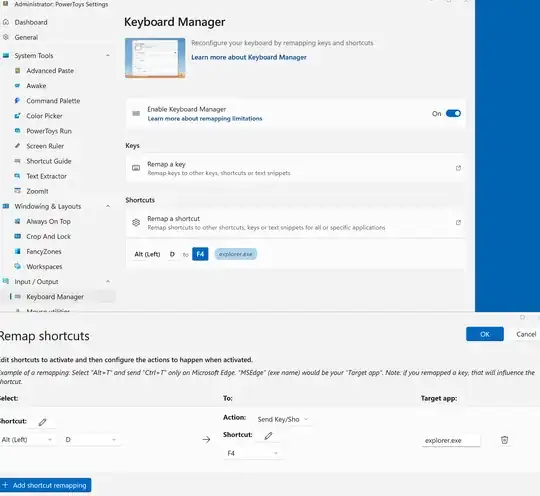Screen dimensions: 540x496
Task: Click Learn more about Keyboard Manager link
Action: (249, 57)
